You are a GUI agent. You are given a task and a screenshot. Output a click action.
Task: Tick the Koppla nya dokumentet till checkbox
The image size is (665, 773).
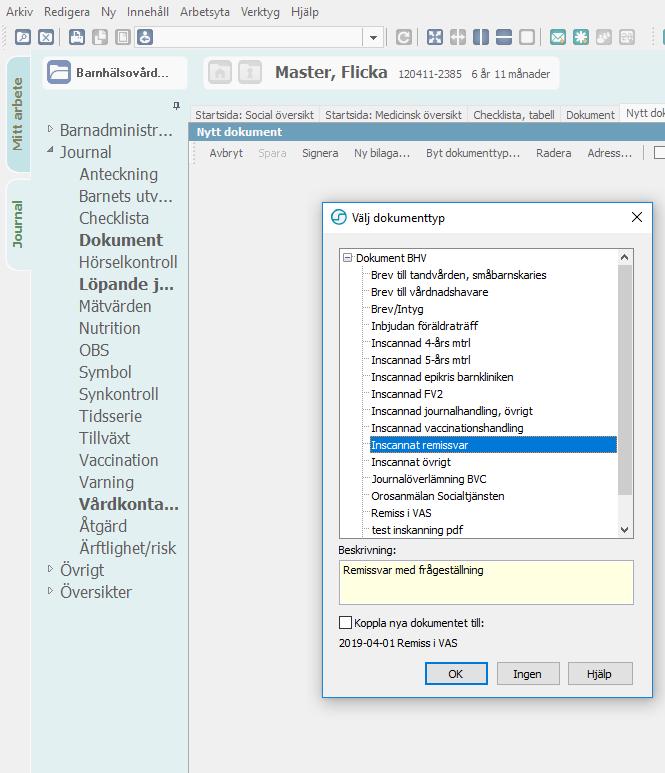(x=346, y=622)
